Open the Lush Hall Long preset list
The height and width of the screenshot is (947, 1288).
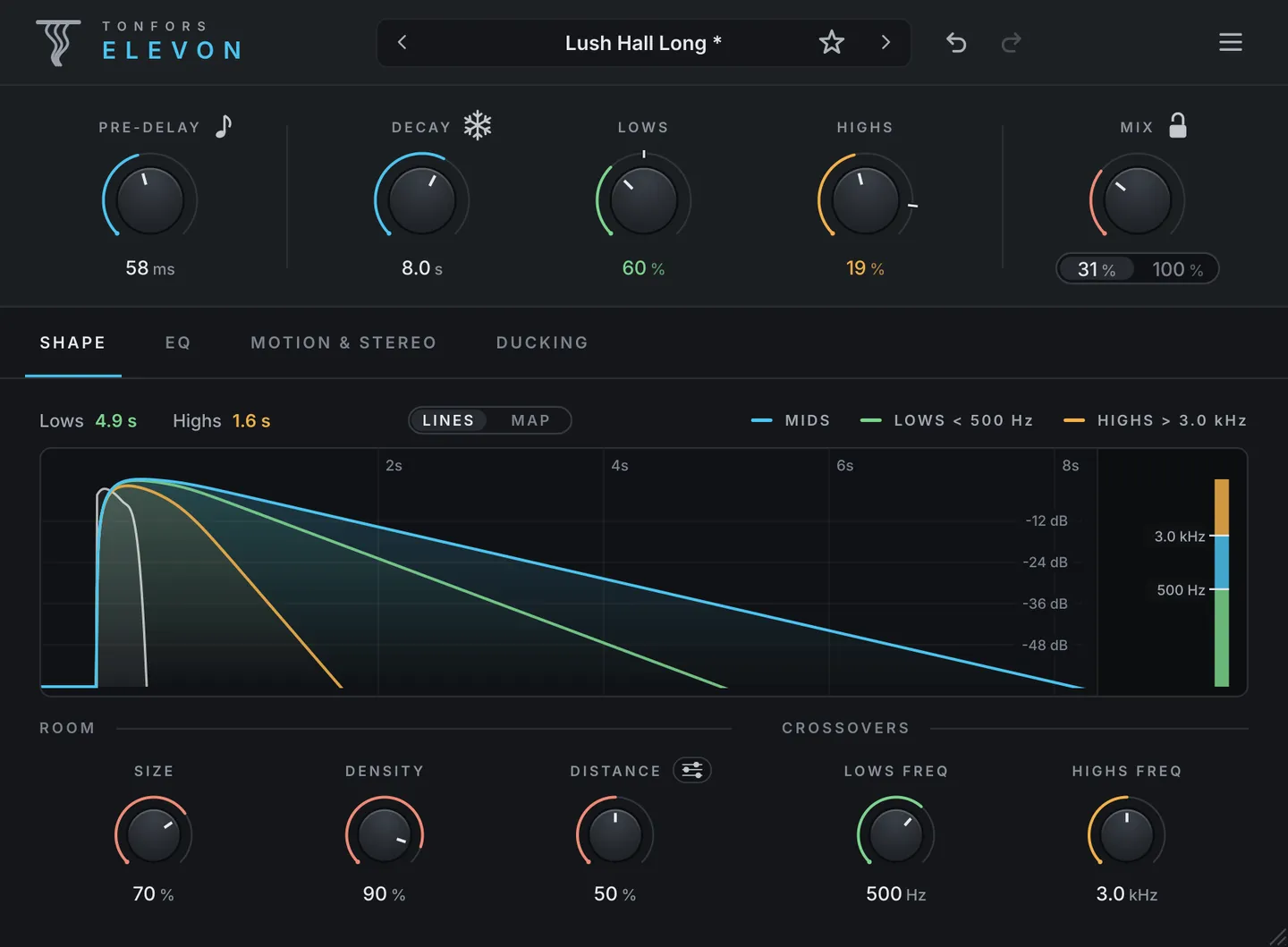[643, 43]
